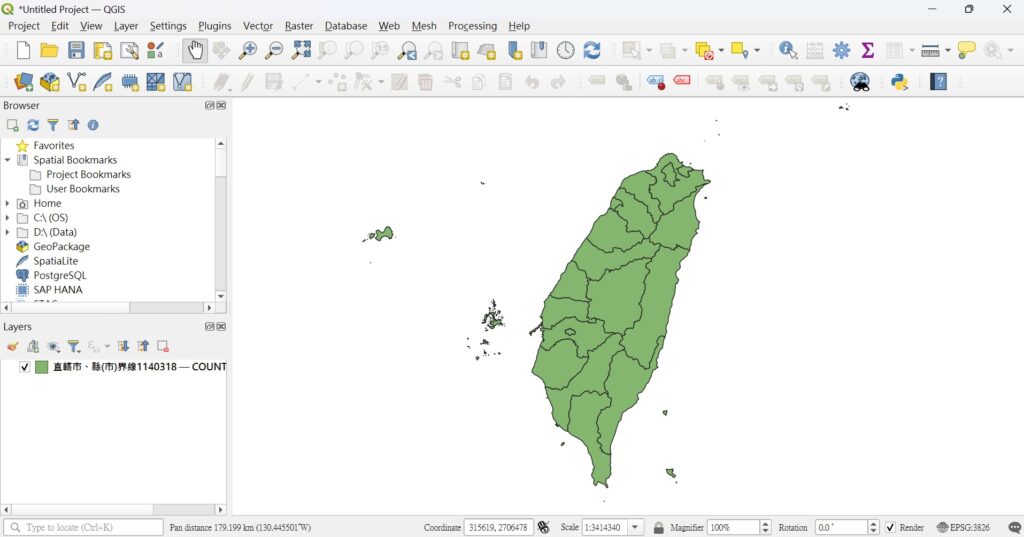Open the Style Manager tool
1024x537 pixels.
point(155,50)
